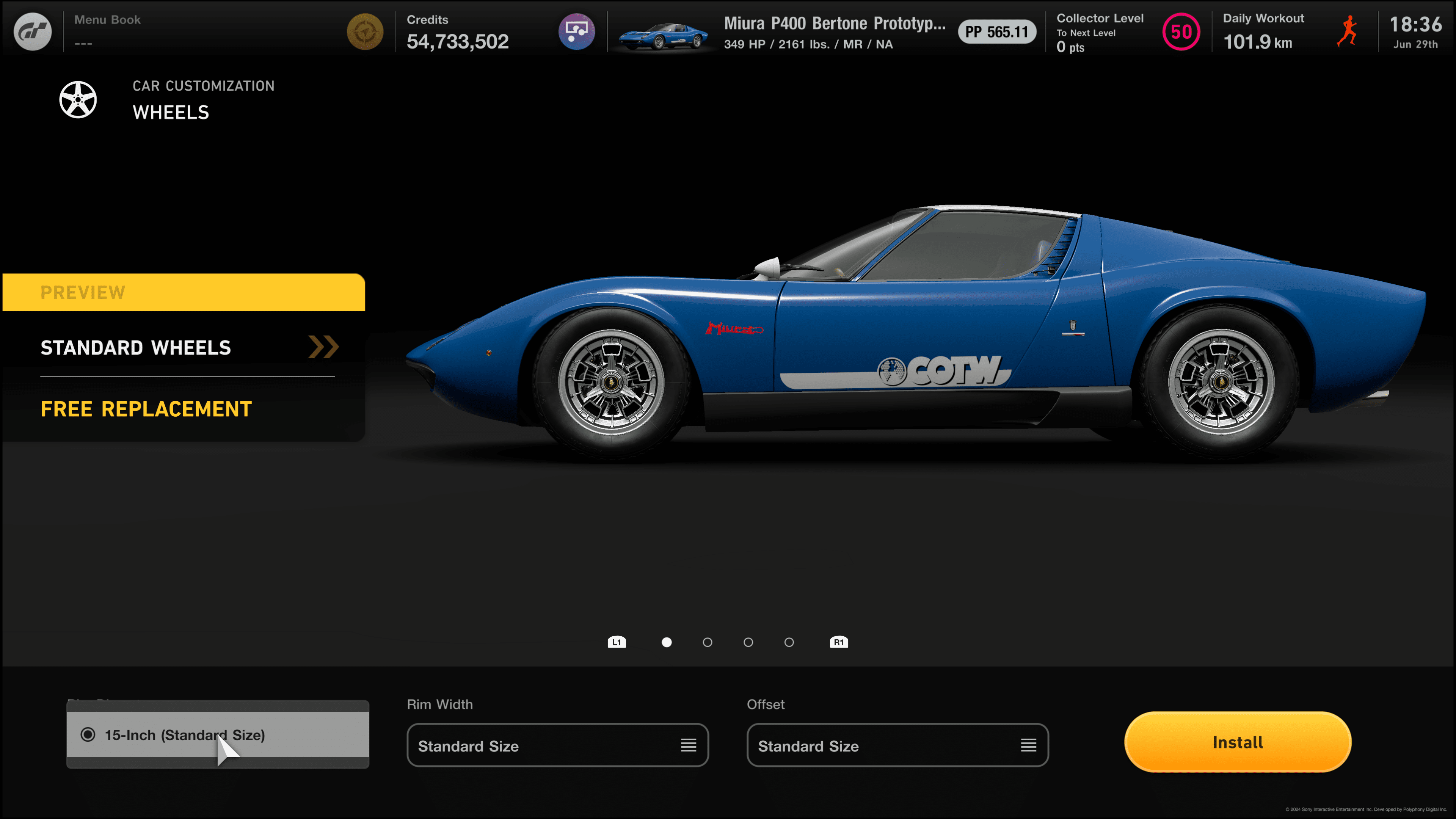Open the Rim Width dropdown
The height and width of the screenshot is (819, 1456).
(557, 745)
